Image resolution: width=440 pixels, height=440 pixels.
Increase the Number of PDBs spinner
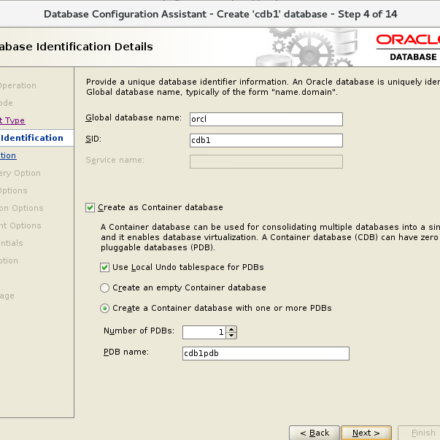pyautogui.click(x=231, y=329)
